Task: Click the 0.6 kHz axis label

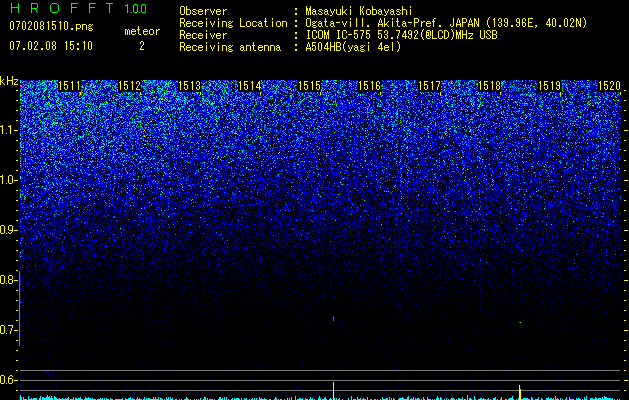Action: click(x=8, y=380)
